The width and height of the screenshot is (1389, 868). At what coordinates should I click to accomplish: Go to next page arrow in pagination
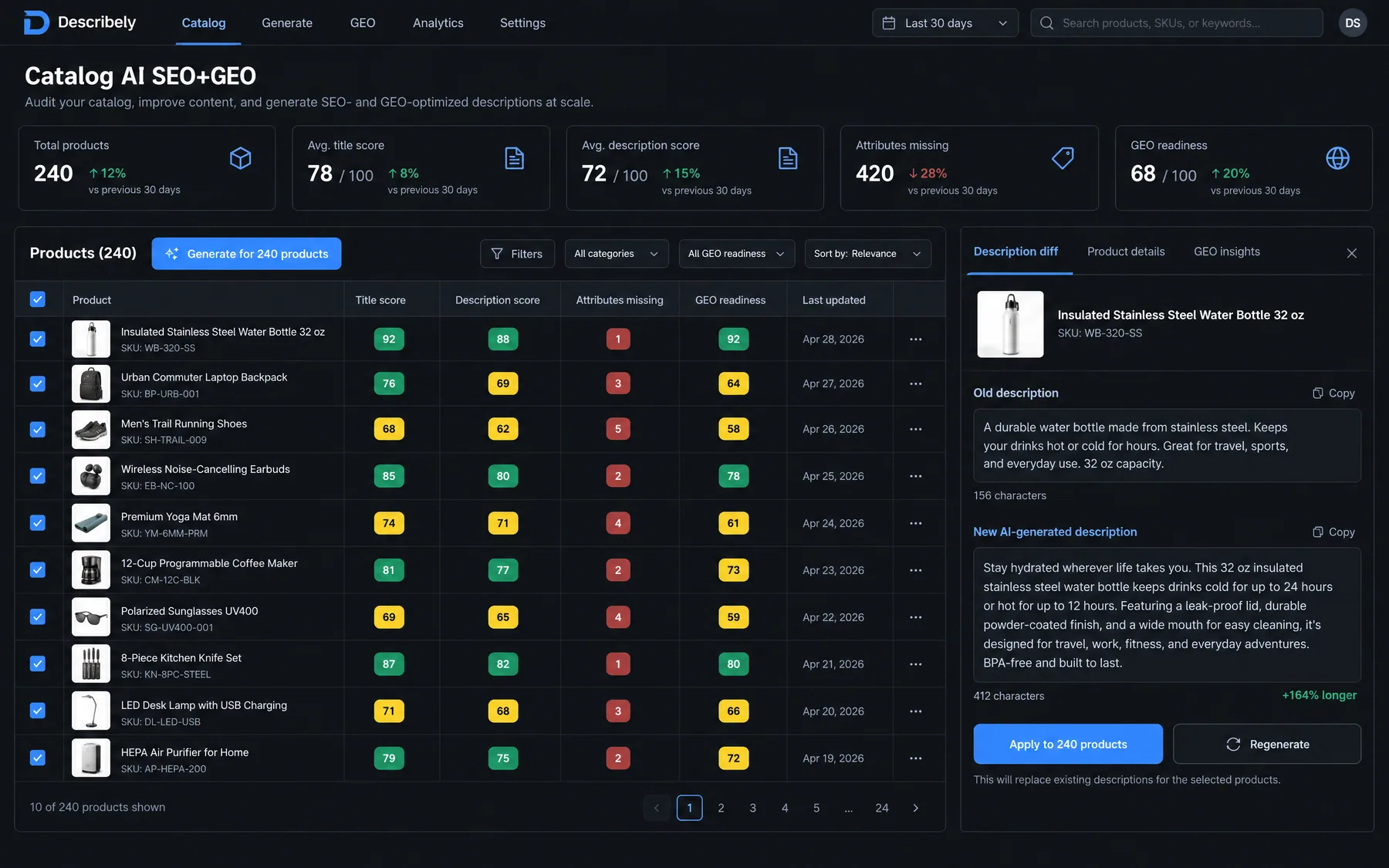pyautogui.click(x=915, y=808)
